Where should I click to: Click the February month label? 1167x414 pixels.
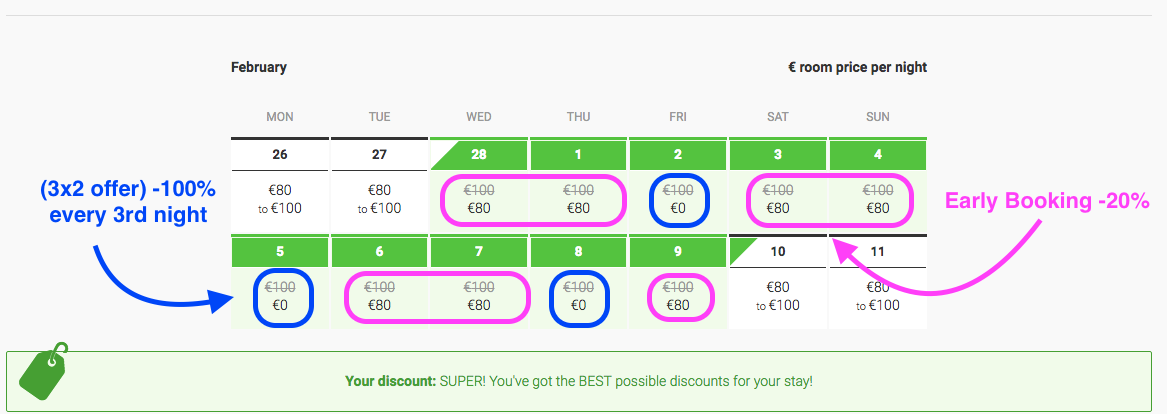[258, 67]
